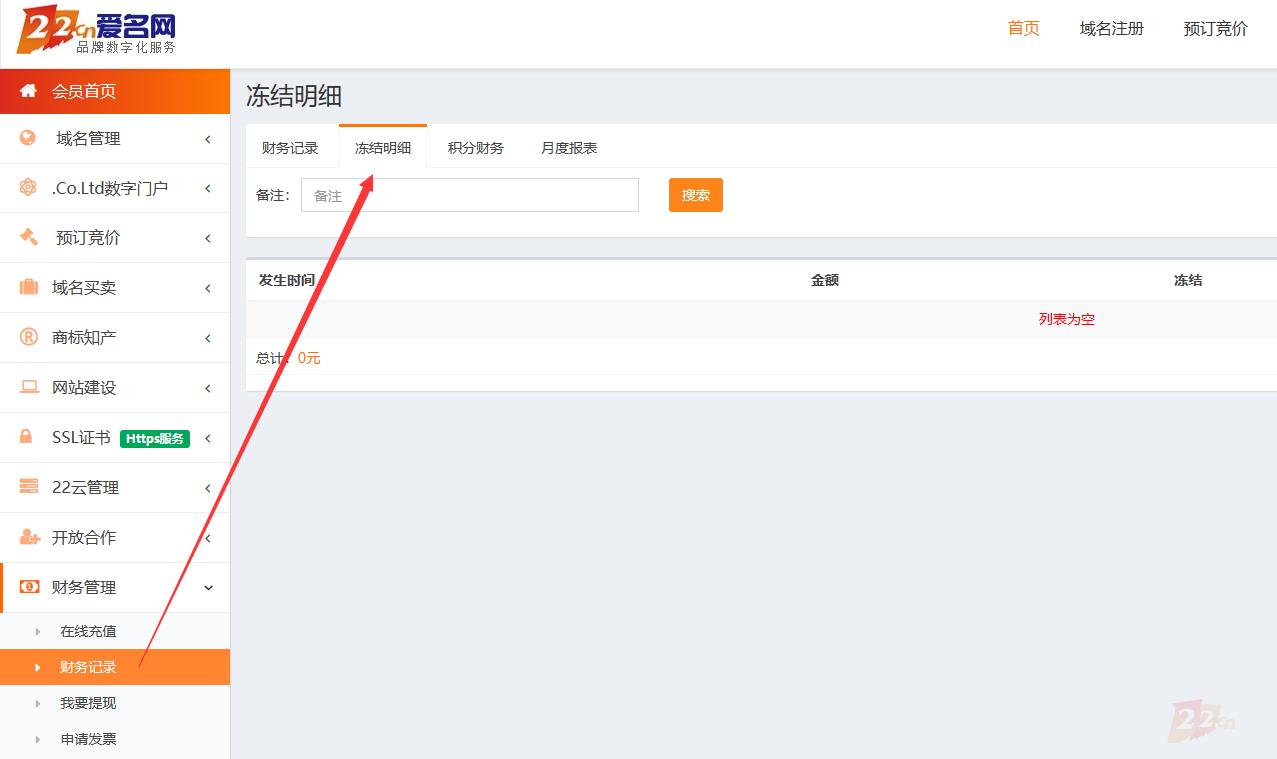This screenshot has height=759, width=1277.
Task: Click the 发生时间 column header
Action: [287, 280]
